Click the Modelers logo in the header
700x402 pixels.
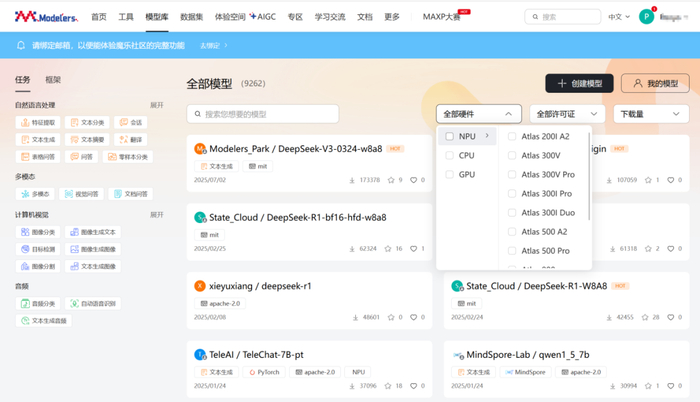(x=46, y=17)
